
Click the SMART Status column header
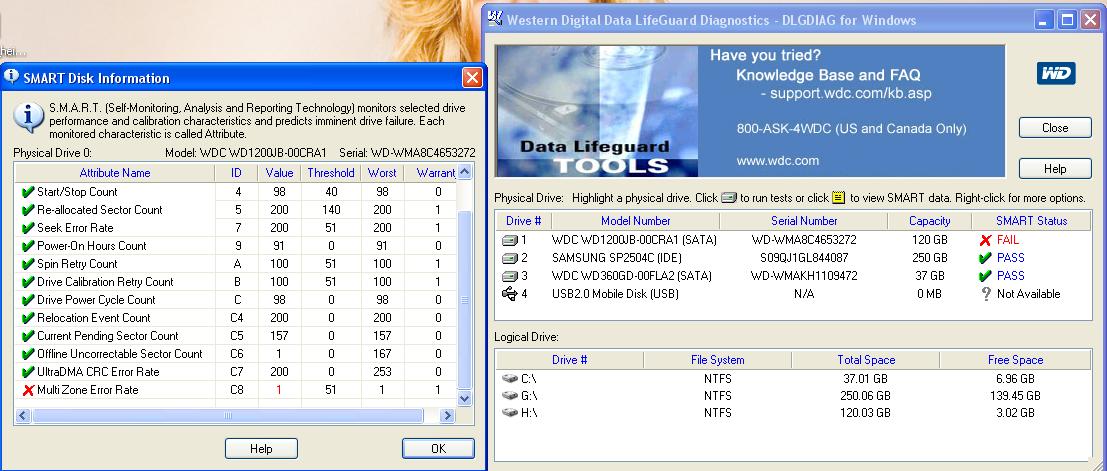(x=1031, y=221)
